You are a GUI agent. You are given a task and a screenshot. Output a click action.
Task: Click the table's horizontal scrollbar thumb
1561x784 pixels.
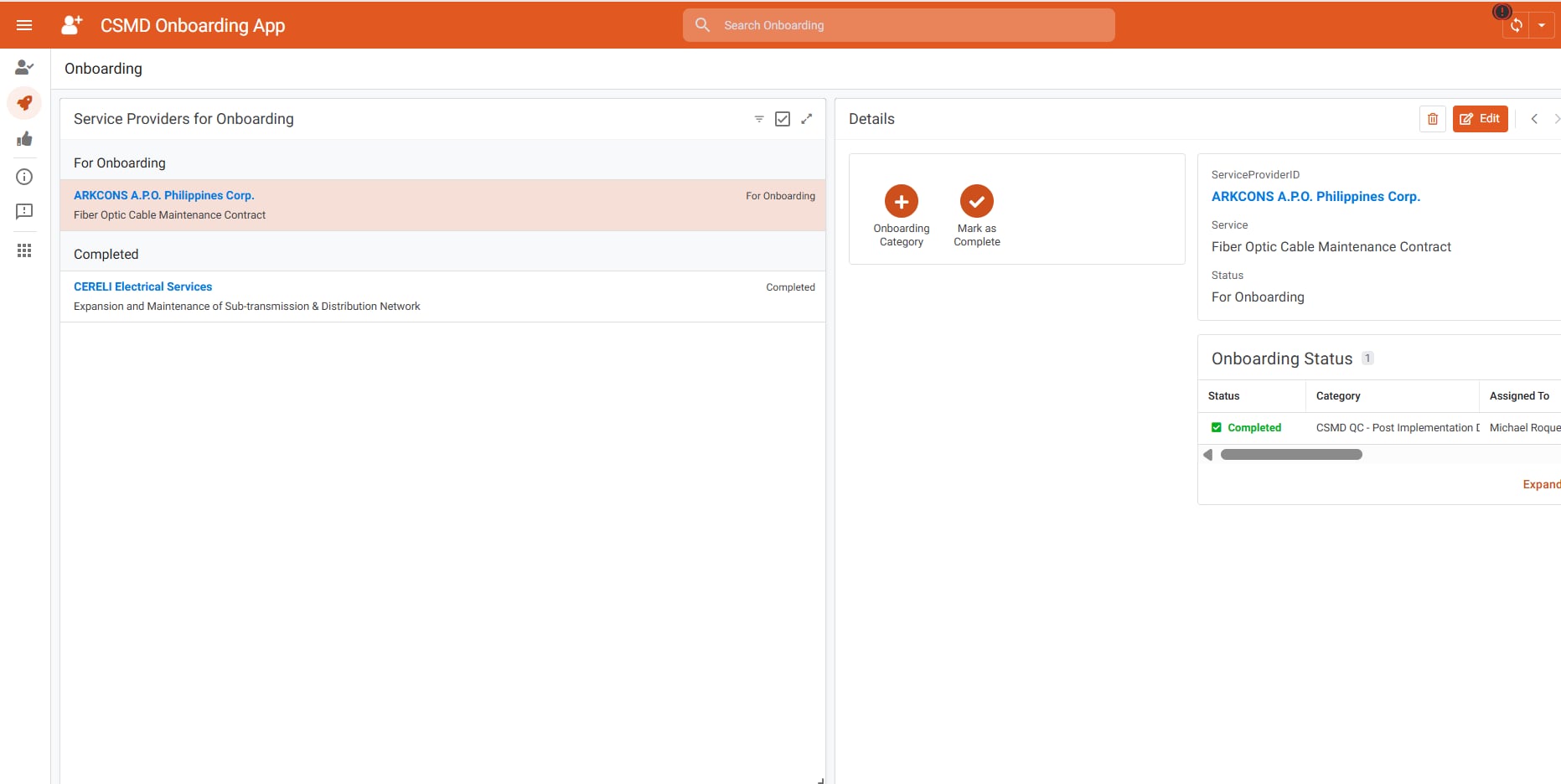pyautogui.click(x=1291, y=455)
